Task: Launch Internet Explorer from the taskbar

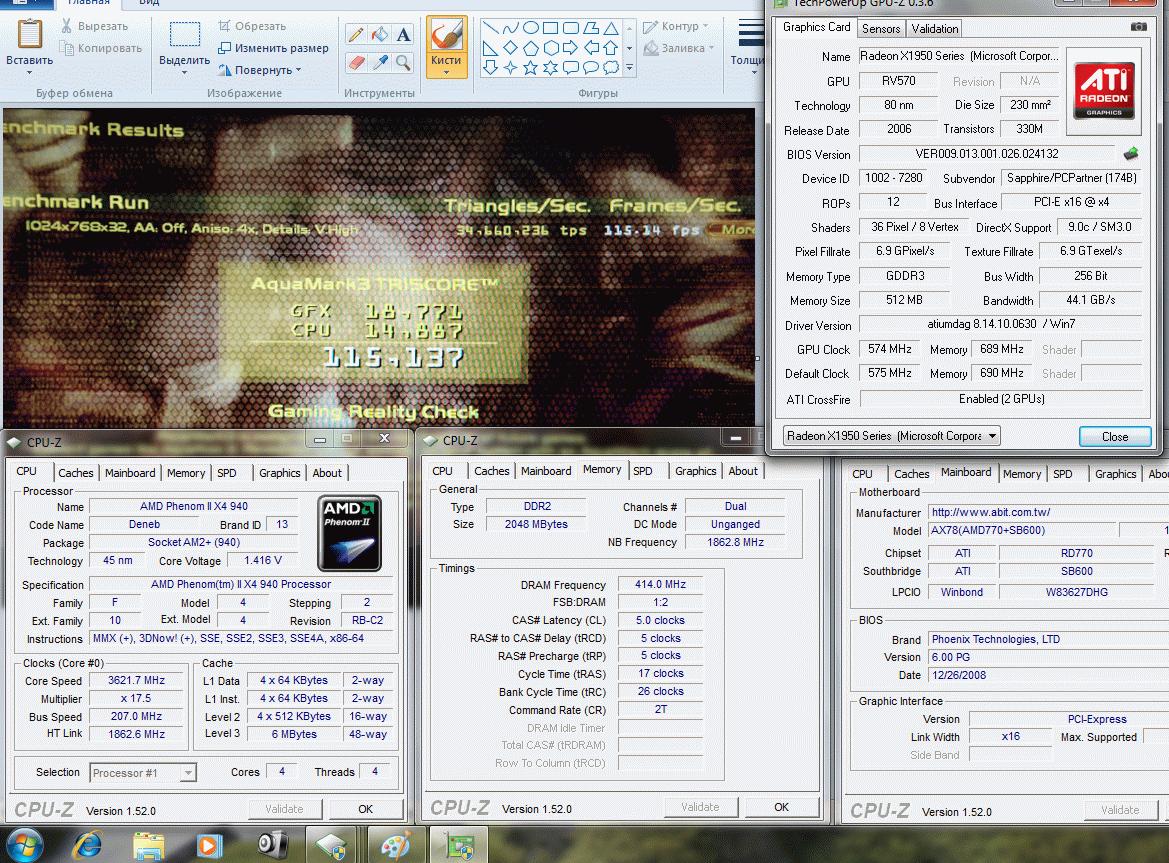Action: pyautogui.click(x=87, y=845)
